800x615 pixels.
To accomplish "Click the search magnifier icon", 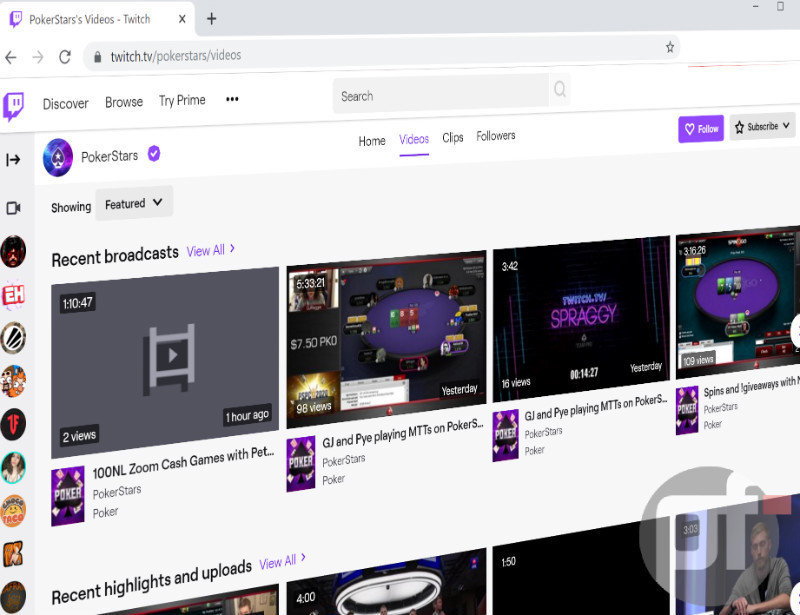I will tap(560, 91).
